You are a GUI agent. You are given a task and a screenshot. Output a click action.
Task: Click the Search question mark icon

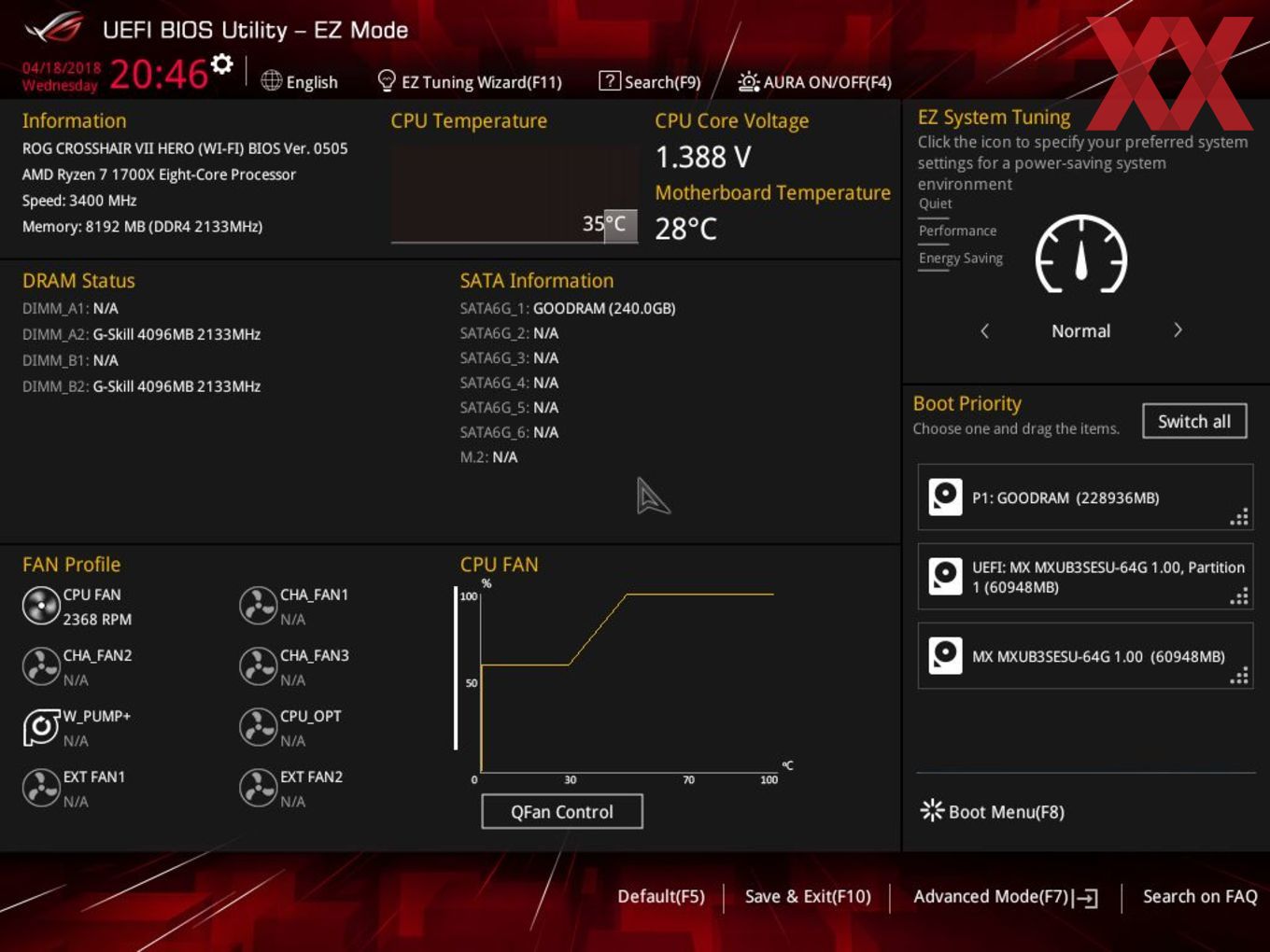[x=609, y=81]
